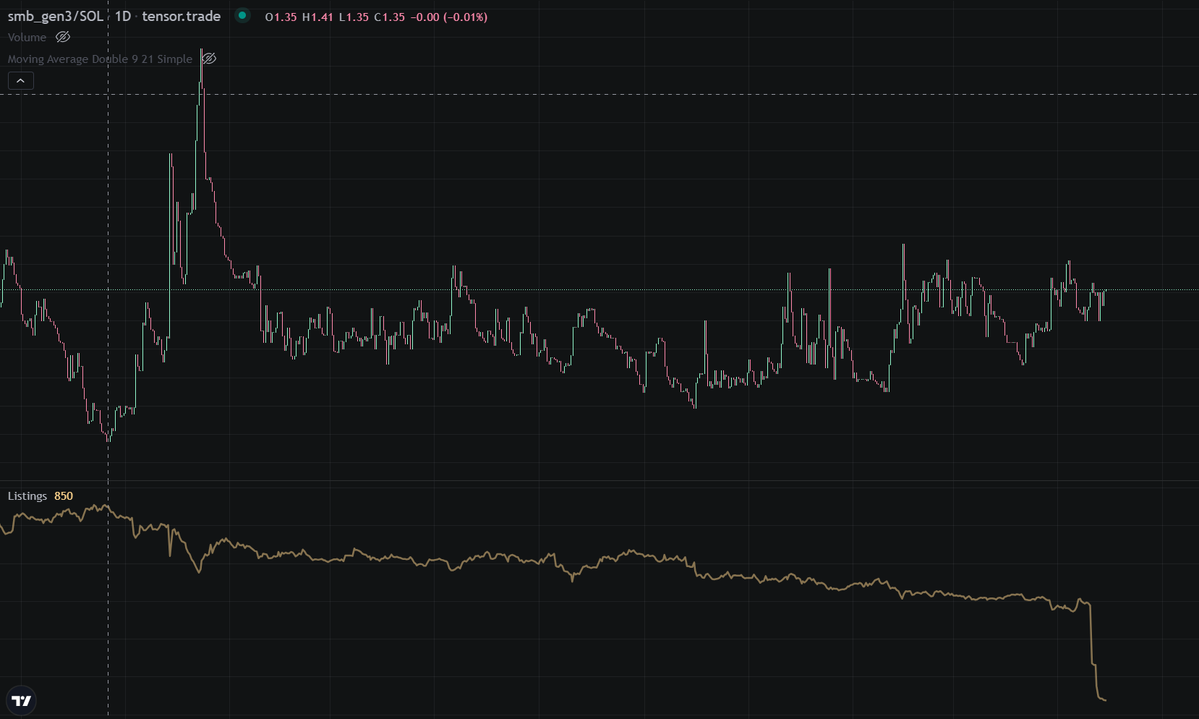Open the TradingView logo link
This screenshot has width=1199, height=719.
(x=21, y=701)
